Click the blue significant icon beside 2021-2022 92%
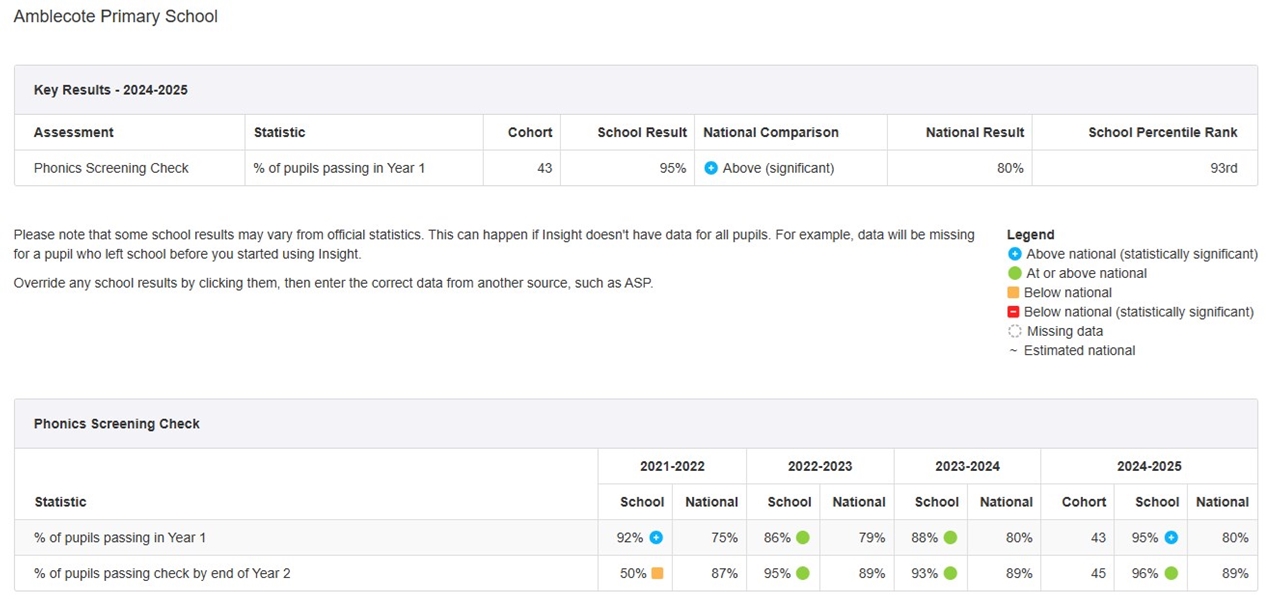 [656, 538]
